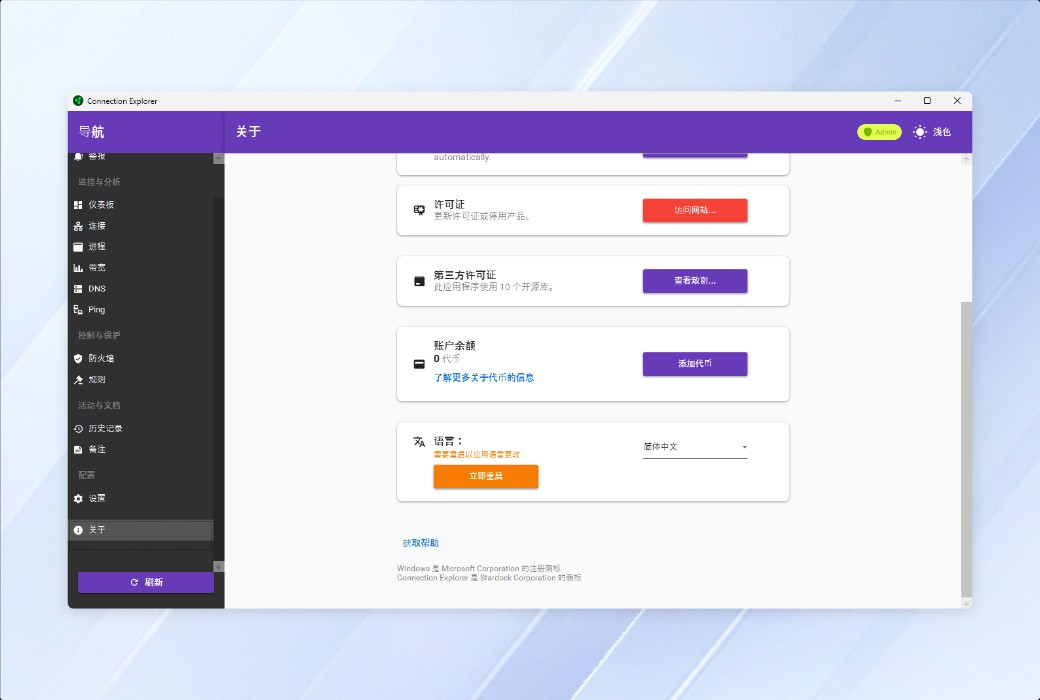This screenshot has width=1040, height=700.
Task: Open the 历史记录 history clock icon
Action: pyautogui.click(x=78, y=429)
